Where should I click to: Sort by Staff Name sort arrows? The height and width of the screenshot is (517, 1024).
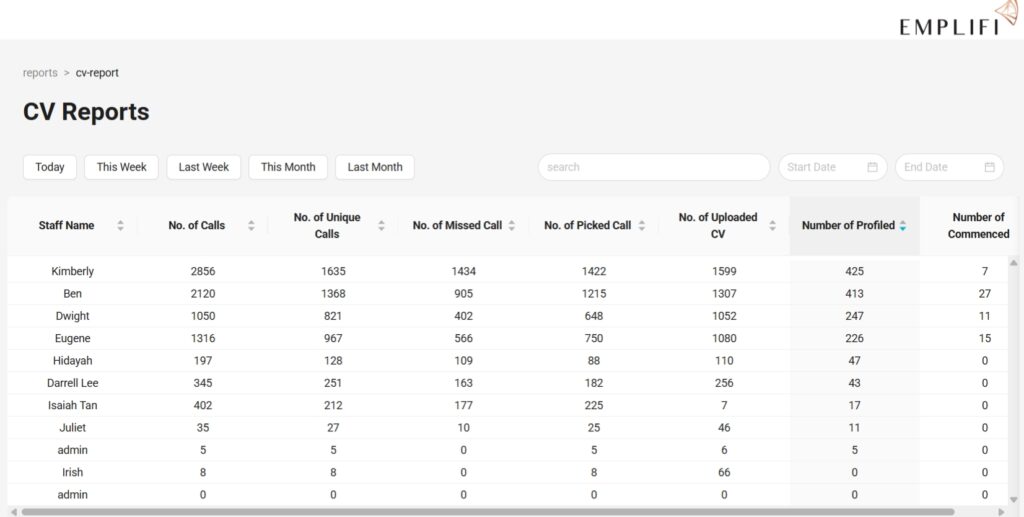(x=120, y=226)
